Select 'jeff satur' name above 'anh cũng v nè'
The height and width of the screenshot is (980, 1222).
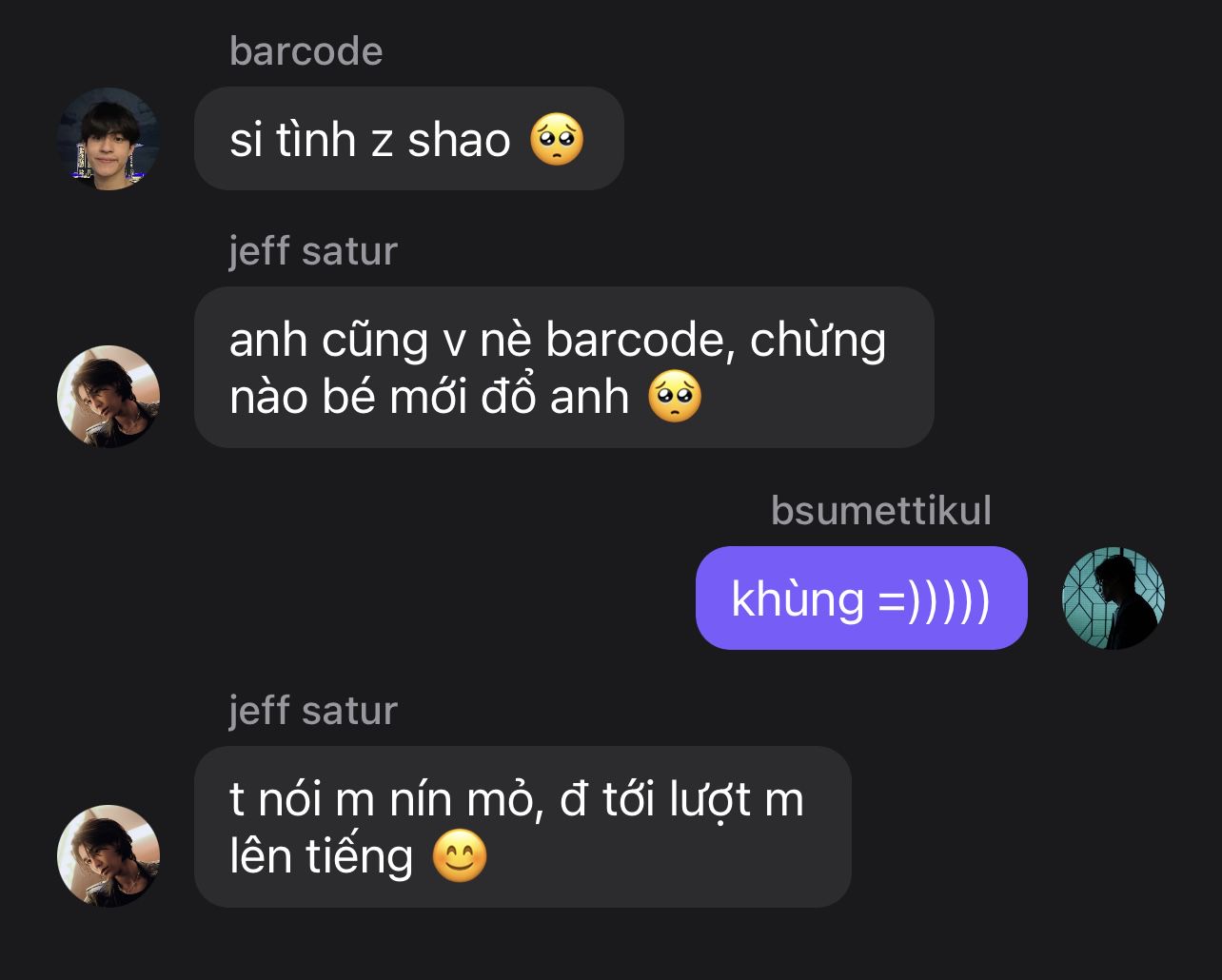click(313, 251)
